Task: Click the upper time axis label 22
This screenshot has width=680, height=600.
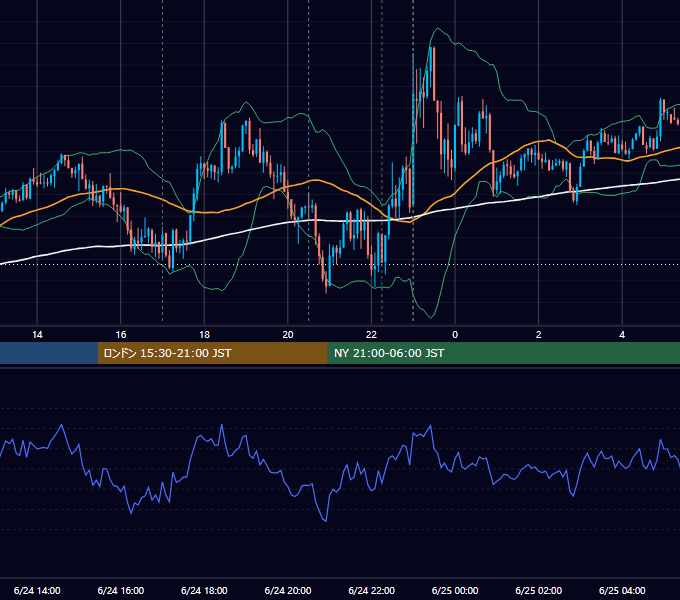Action: [372, 335]
